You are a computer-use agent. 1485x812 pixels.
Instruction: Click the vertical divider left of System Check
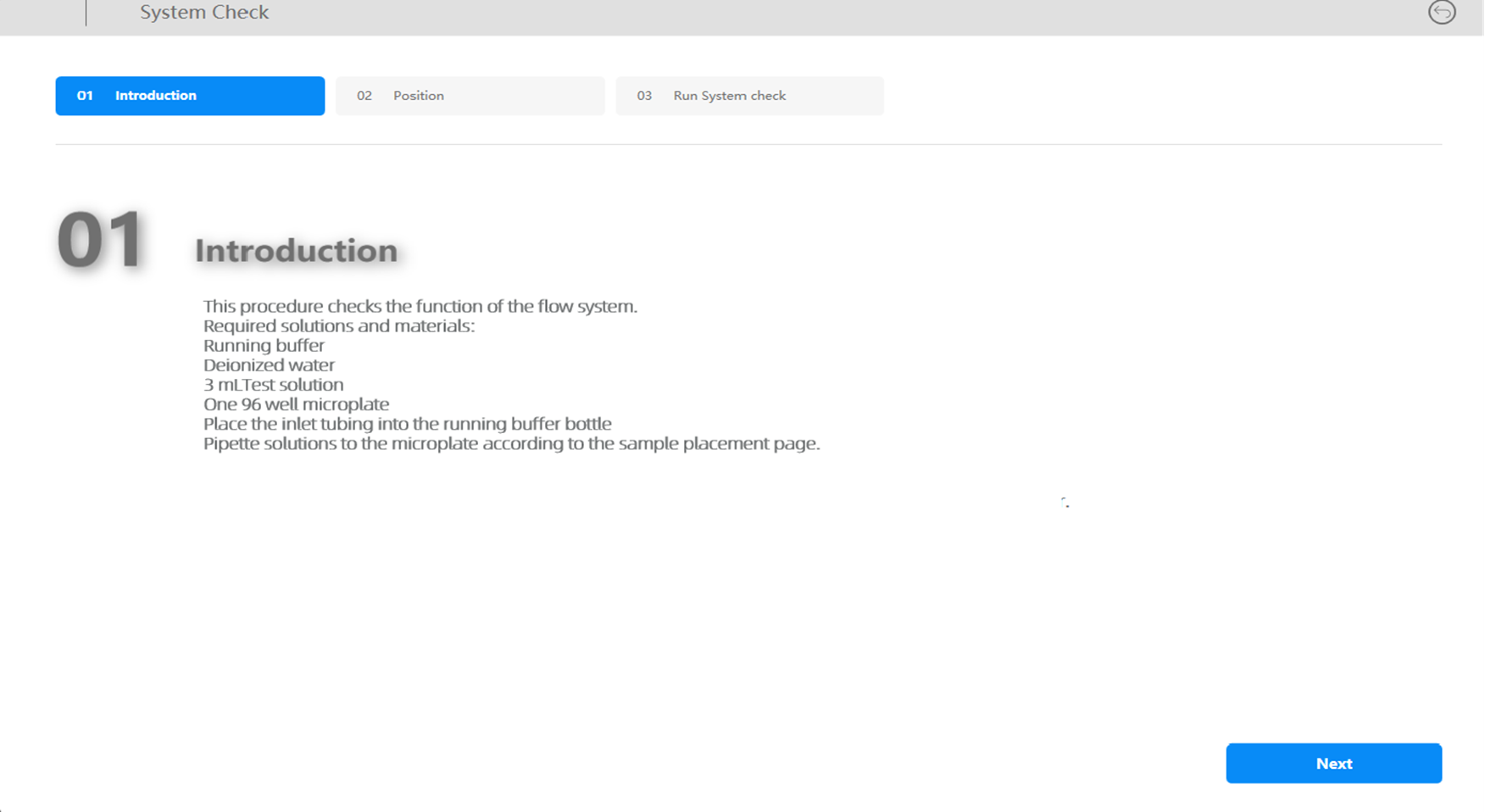tap(86, 13)
